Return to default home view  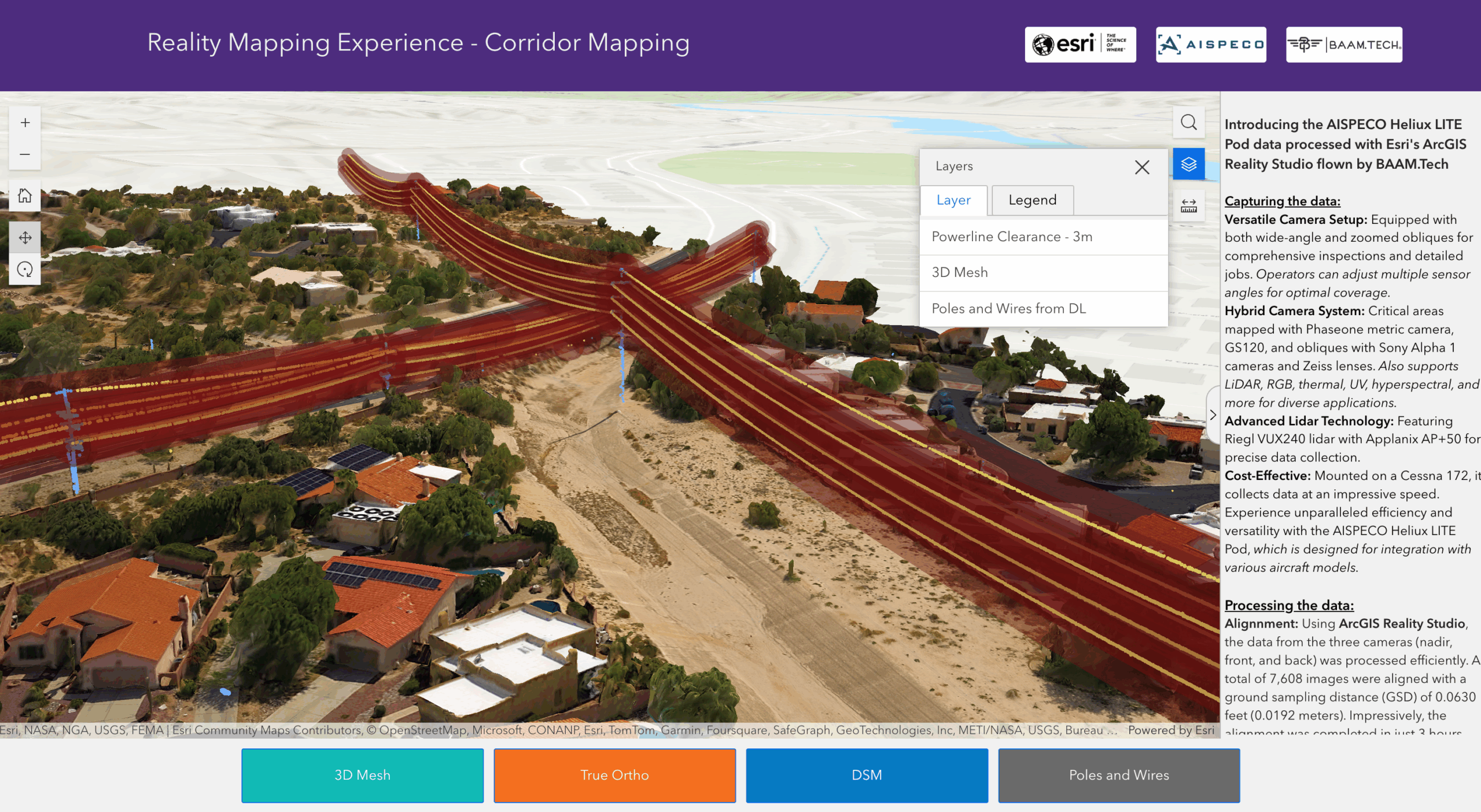(x=25, y=196)
